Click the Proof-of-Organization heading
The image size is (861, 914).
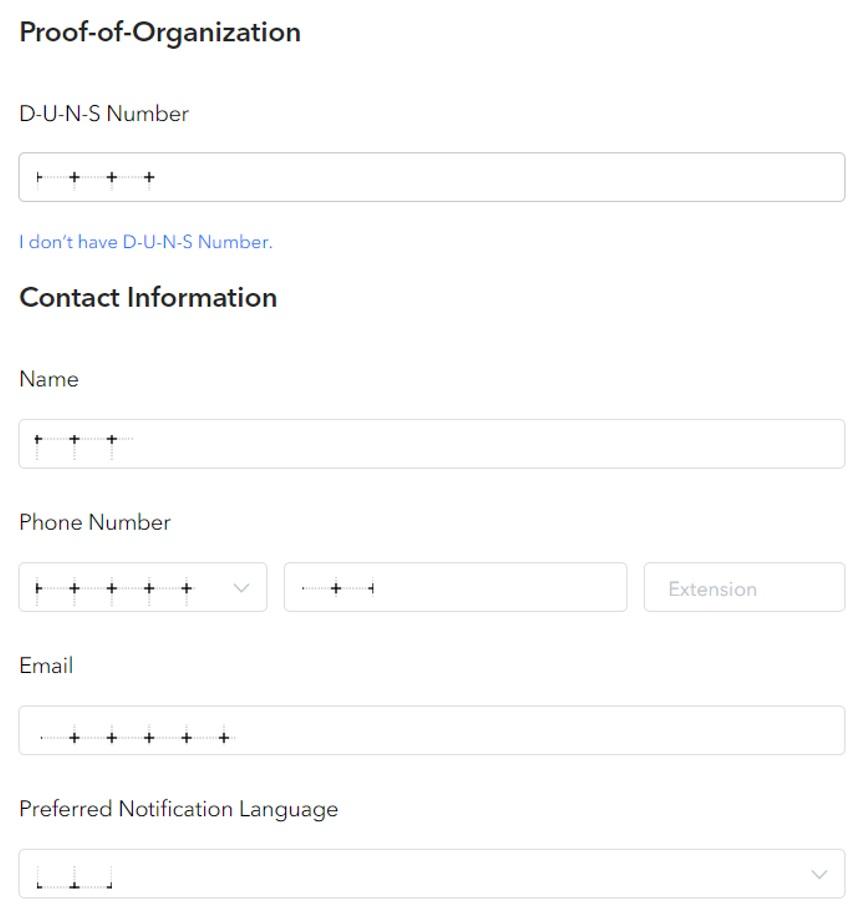tap(160, 33)
